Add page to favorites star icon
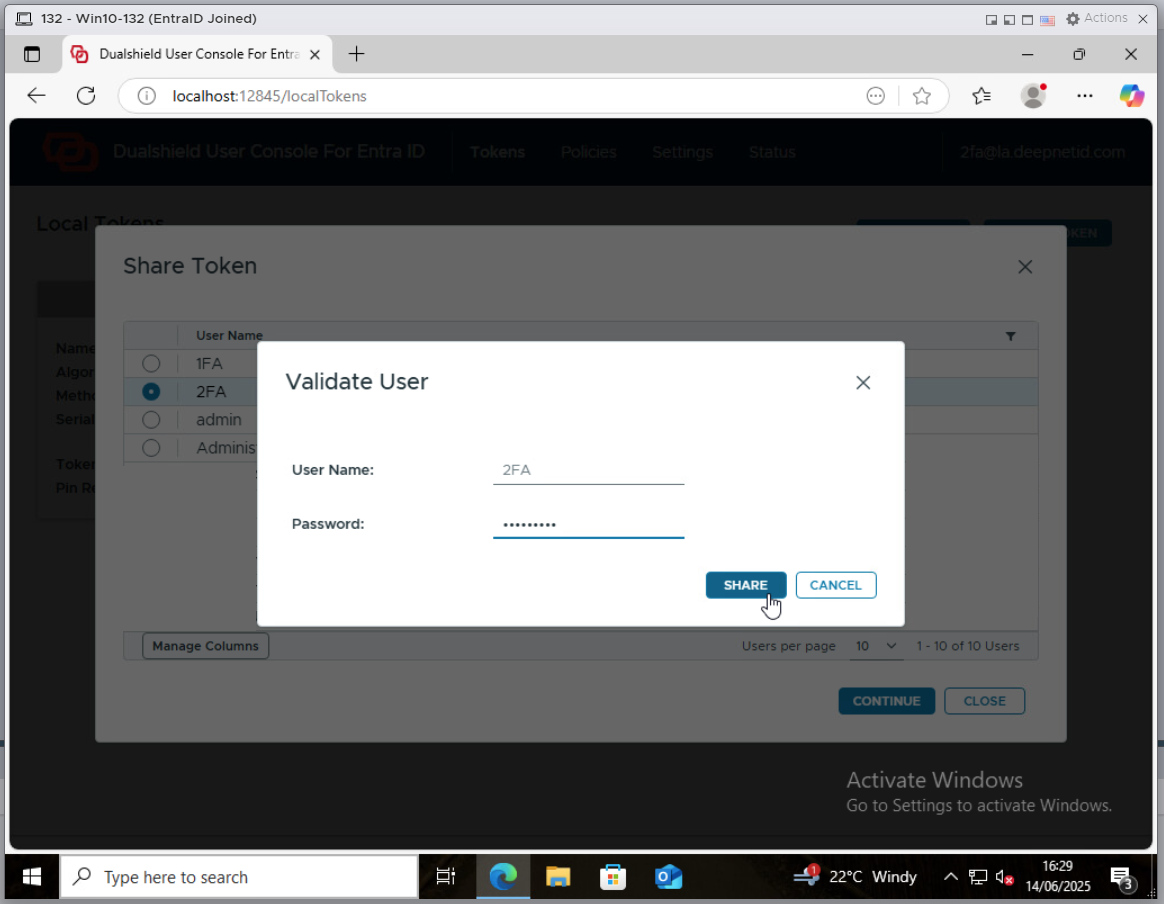Image resolution: width=1164 pixels, height=904 pixels. (x=922, y=96)
